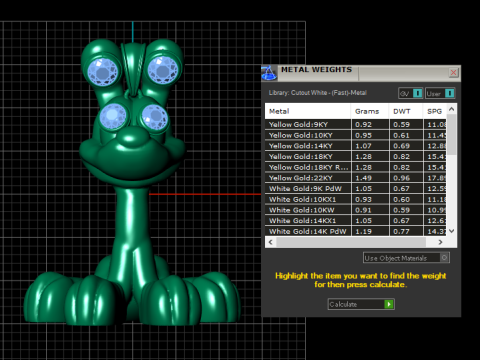The width and height of the screenshot is (480, 360).
Task: Select the White Gold:14K PdW row
Action: point(356,231)
